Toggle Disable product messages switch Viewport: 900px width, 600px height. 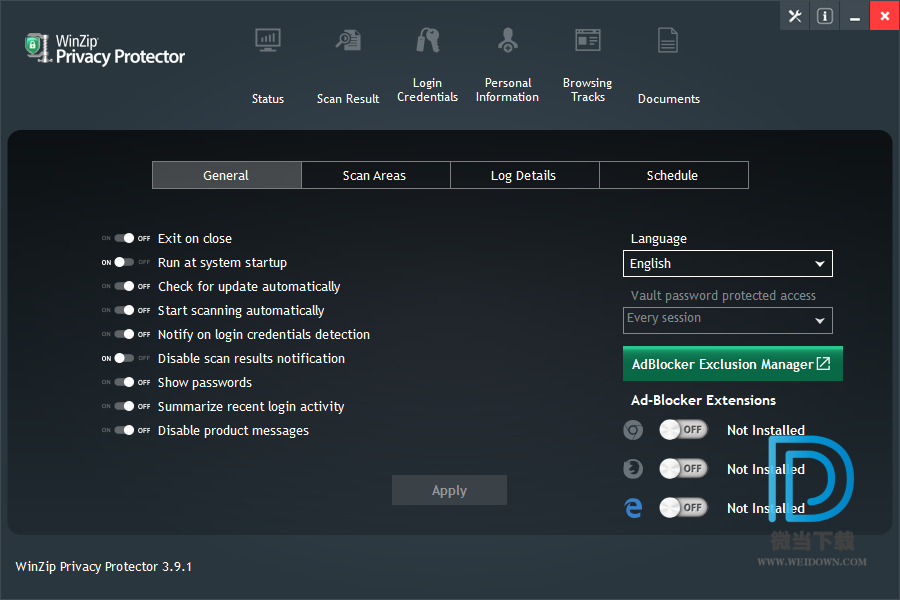(125, 430)
